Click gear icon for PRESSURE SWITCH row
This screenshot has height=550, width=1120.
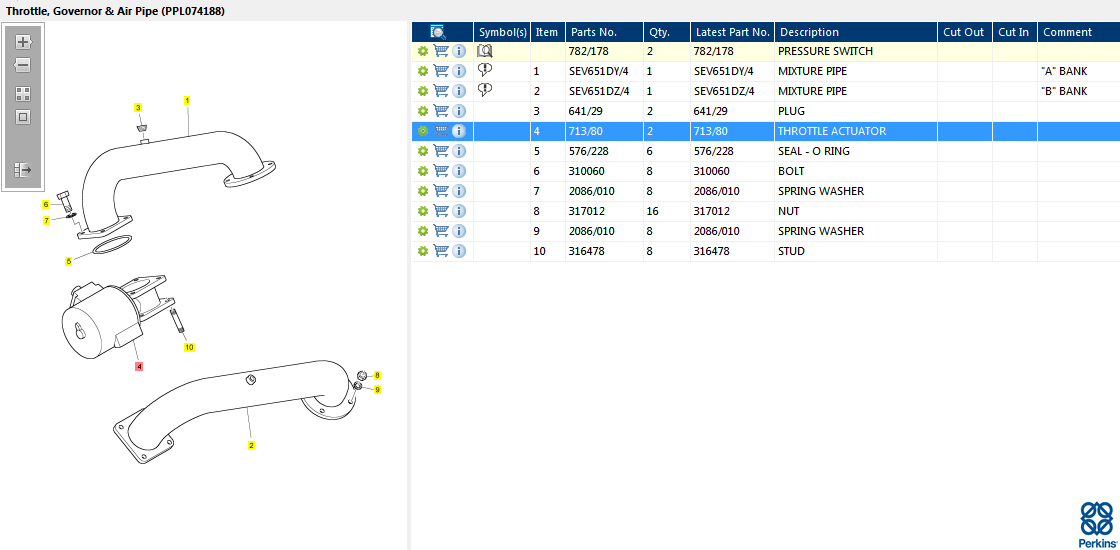click(x=423, y=51)
